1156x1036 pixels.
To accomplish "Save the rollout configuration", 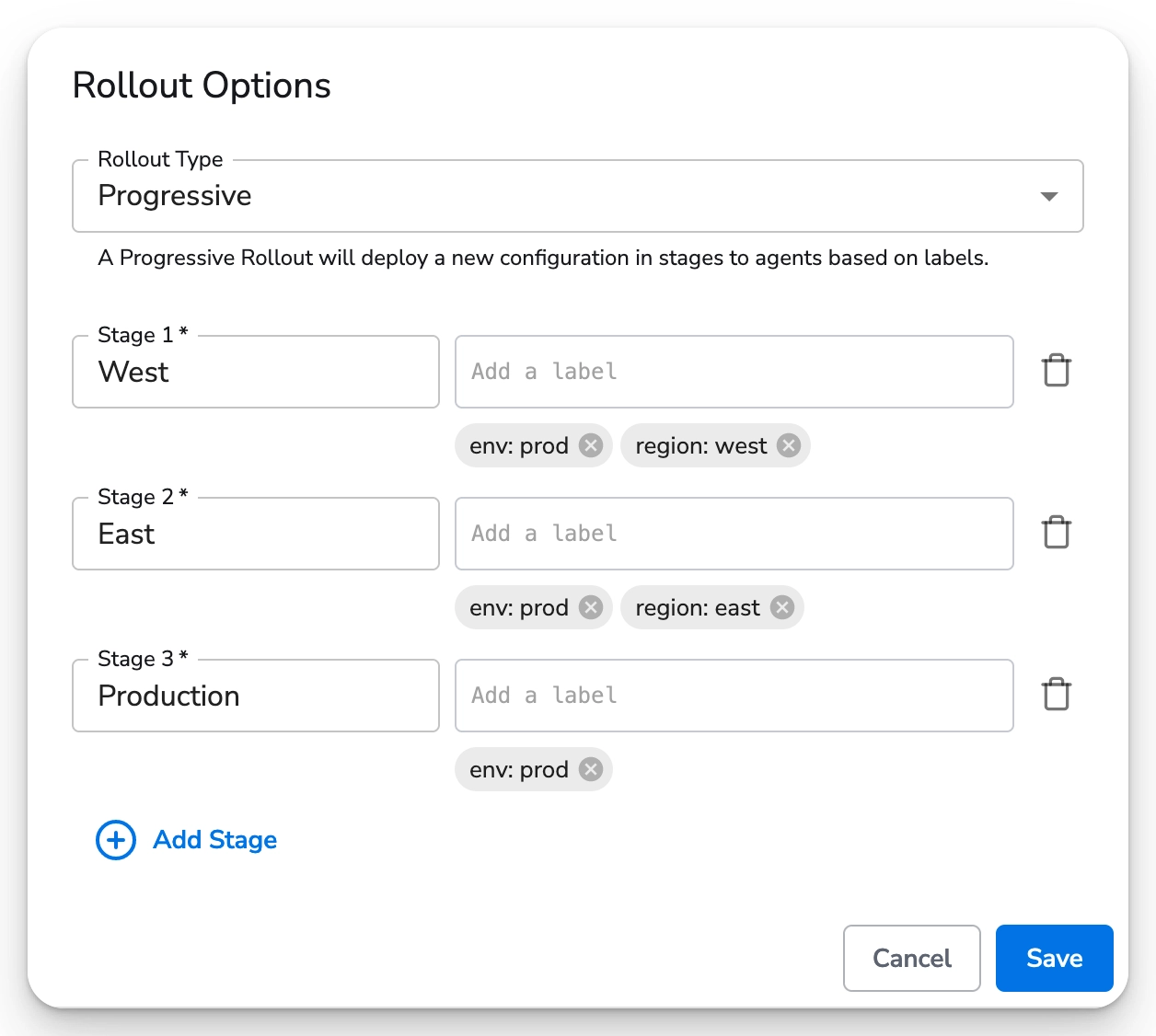I will pos(1054,958).
